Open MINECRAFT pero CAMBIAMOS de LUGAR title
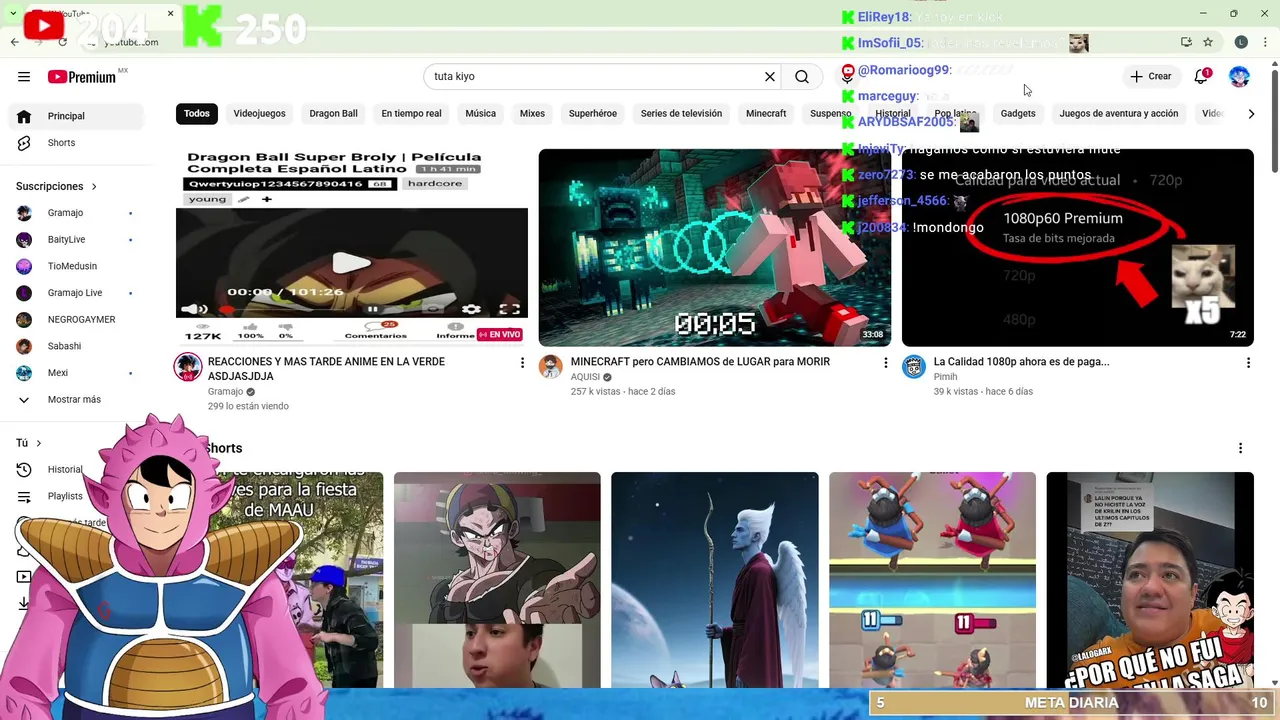The image size is (1280, 720). [x=700, y=362]
